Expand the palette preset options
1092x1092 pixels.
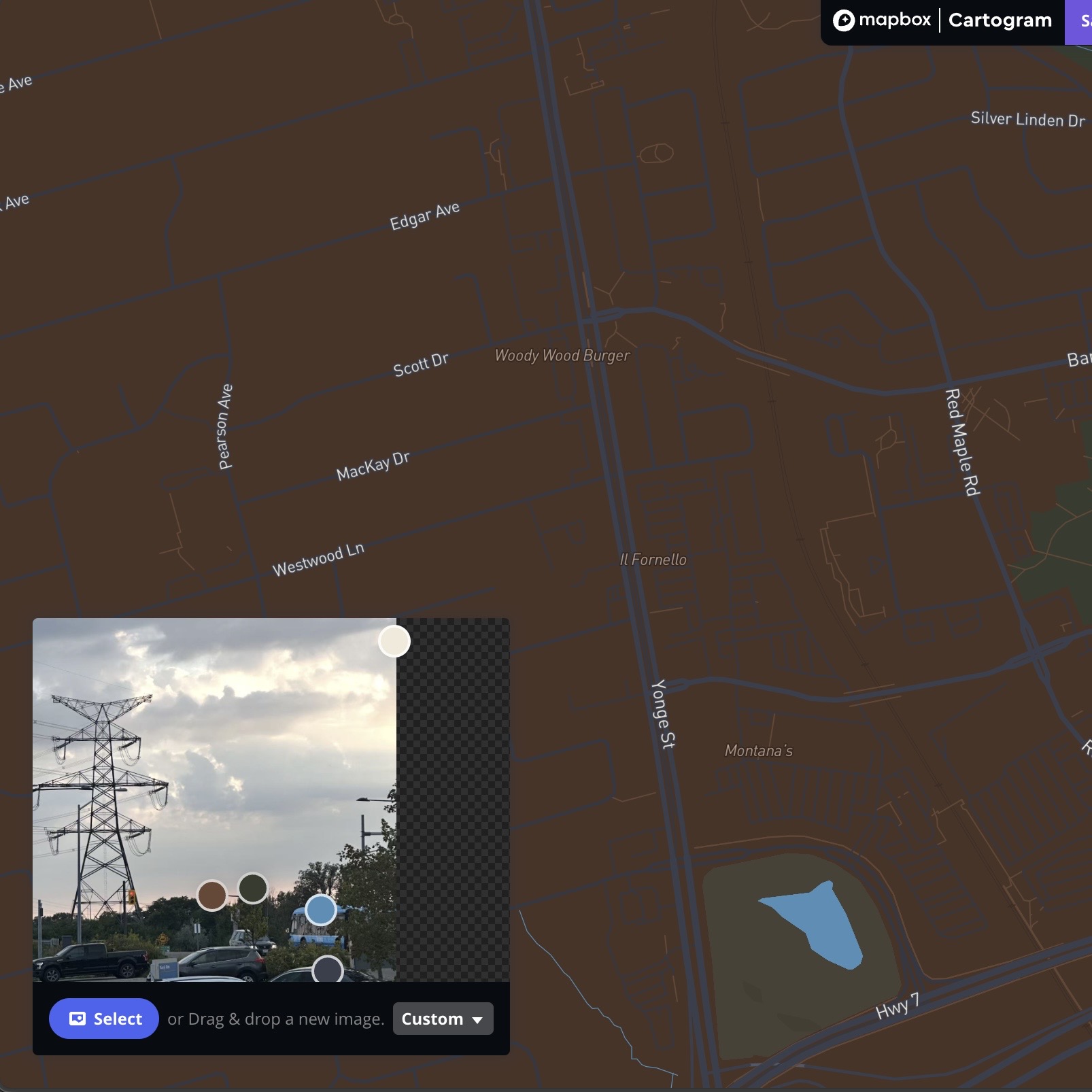pos(443,1019)
